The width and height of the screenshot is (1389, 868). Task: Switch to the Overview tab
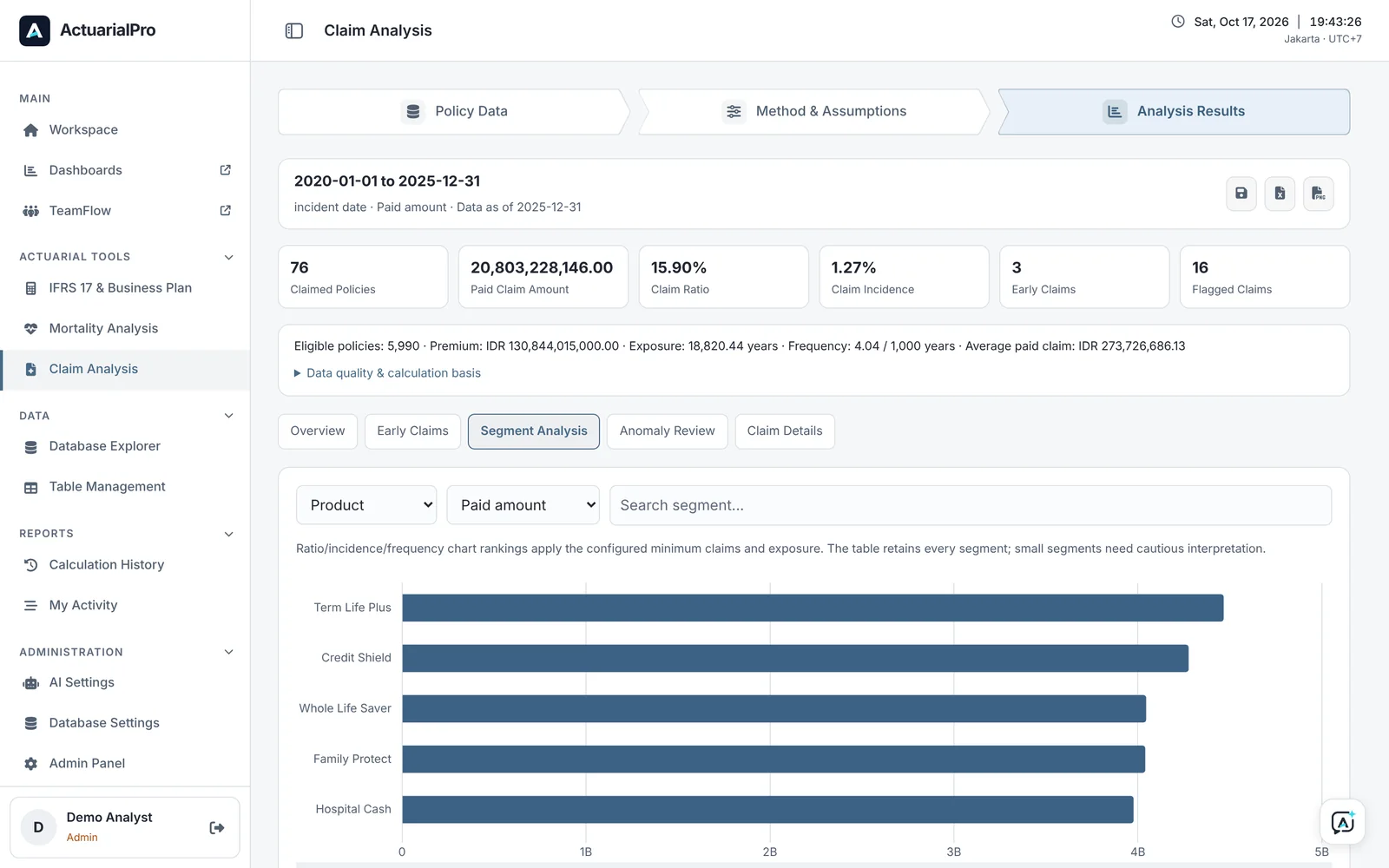coord(318,431)
